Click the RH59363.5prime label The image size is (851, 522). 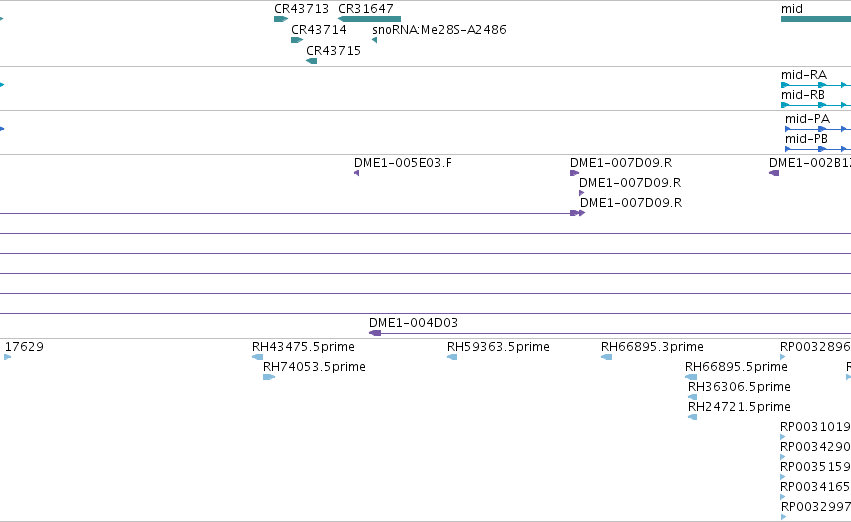(498, 347)
